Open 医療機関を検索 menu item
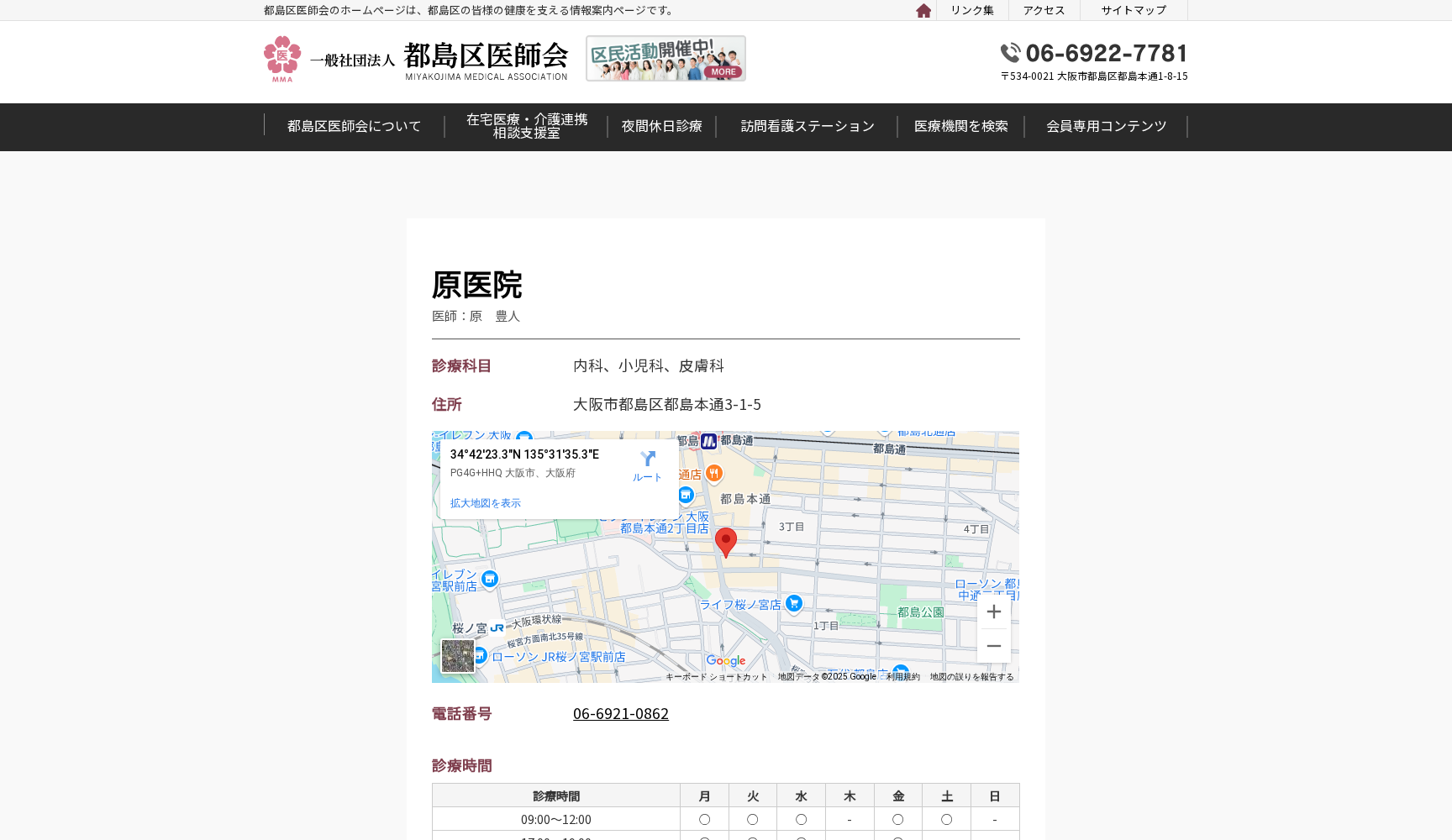Image resolution: width=1452 pixels, height=840 pixels. click(x=960, y=127)
